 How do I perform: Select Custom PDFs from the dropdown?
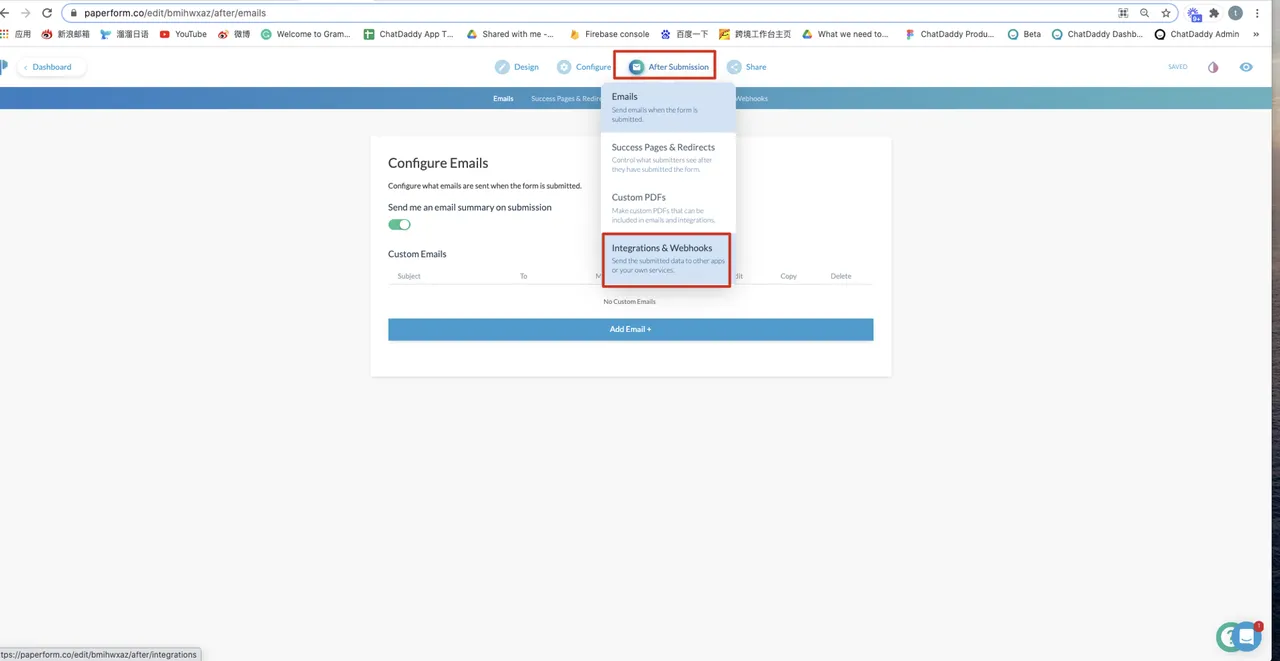click(665, 207)
